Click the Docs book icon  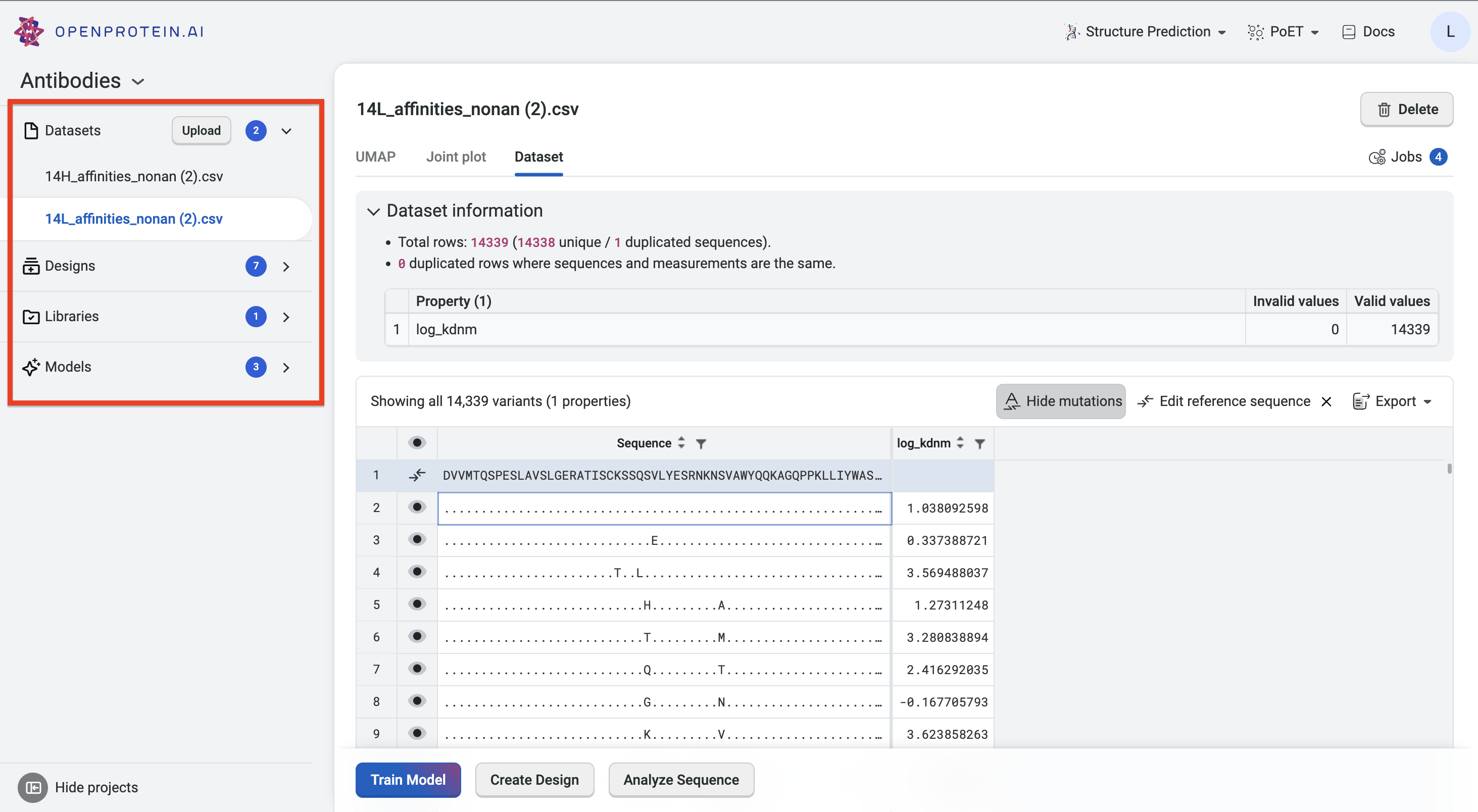click(x=1348, y=31)
